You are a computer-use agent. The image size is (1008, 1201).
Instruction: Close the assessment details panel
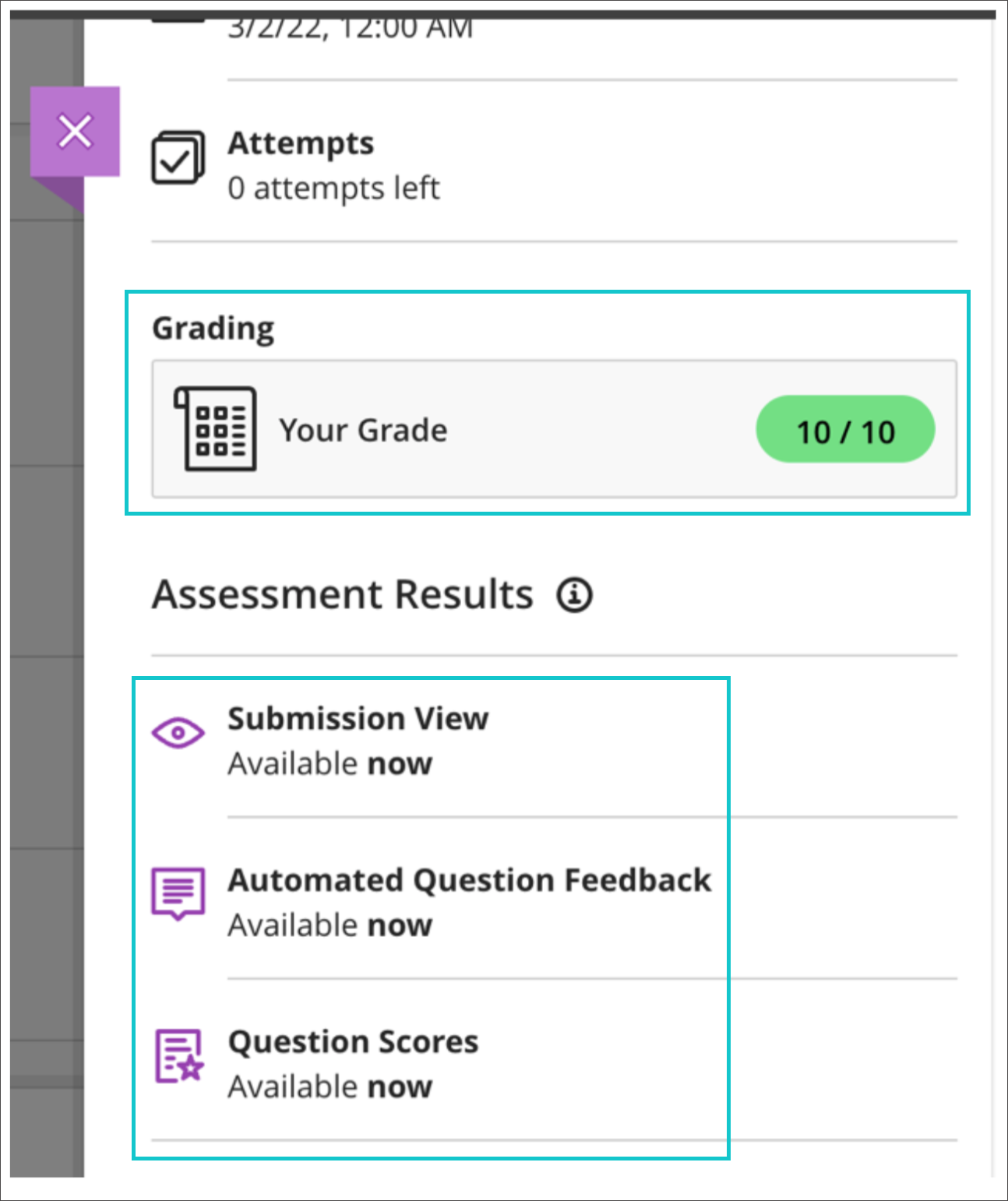pyautogui.click(x=75, y=131)
